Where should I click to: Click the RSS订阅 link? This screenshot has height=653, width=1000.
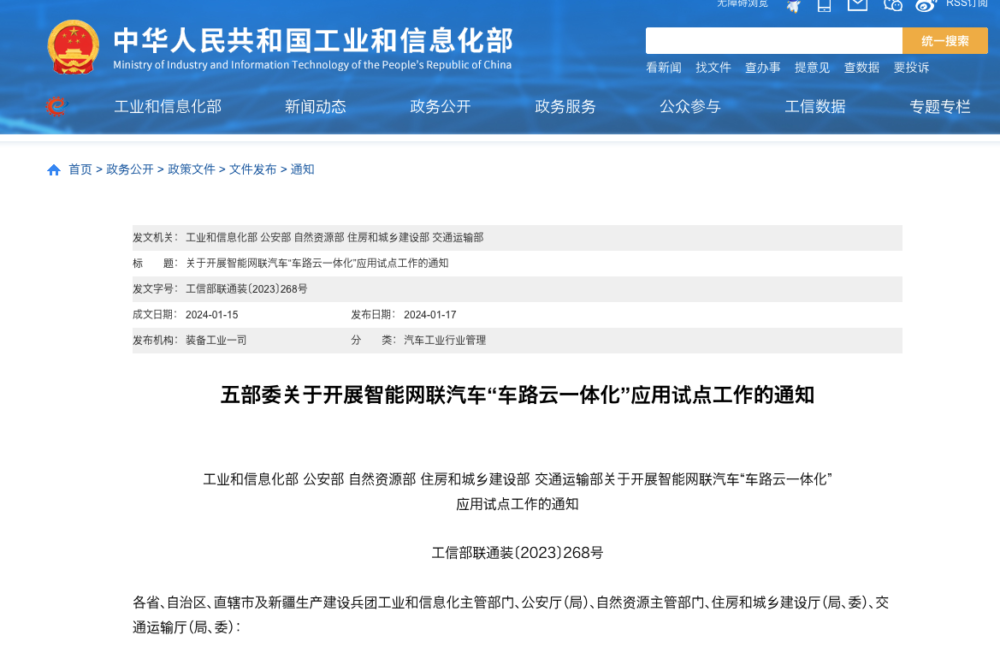966,4
